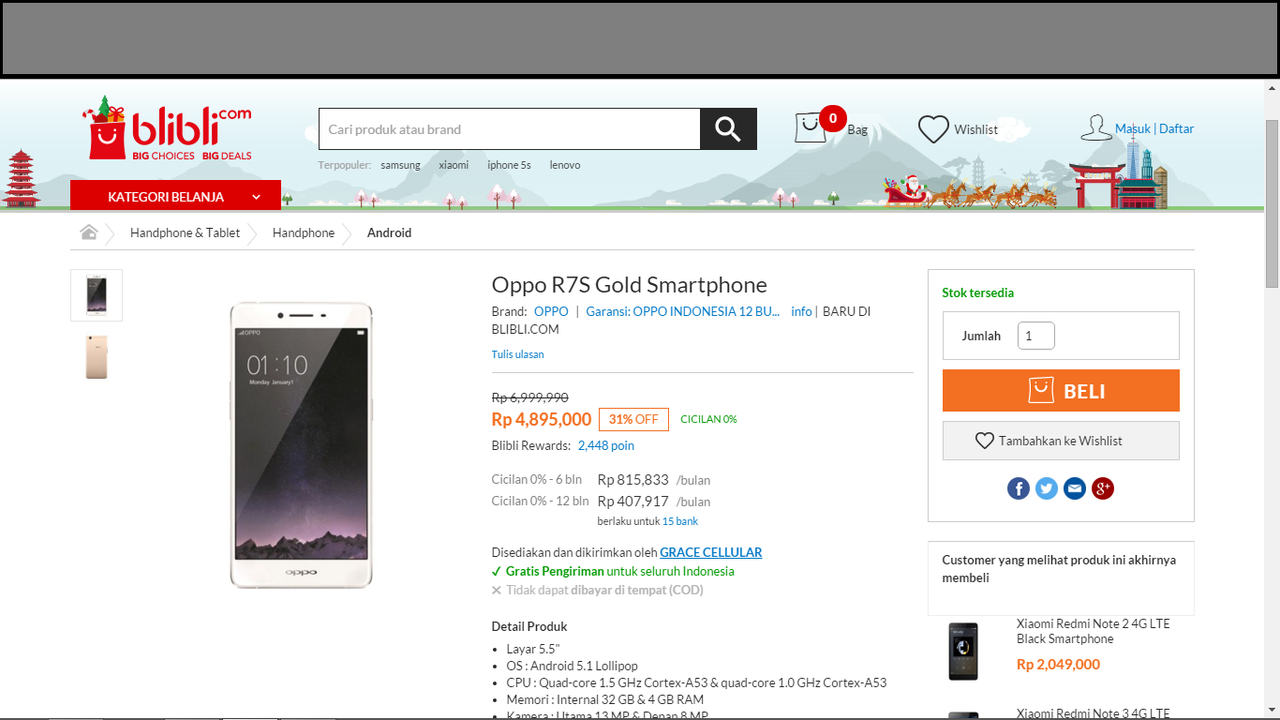Click the Masuk login link

(1132, 129)
